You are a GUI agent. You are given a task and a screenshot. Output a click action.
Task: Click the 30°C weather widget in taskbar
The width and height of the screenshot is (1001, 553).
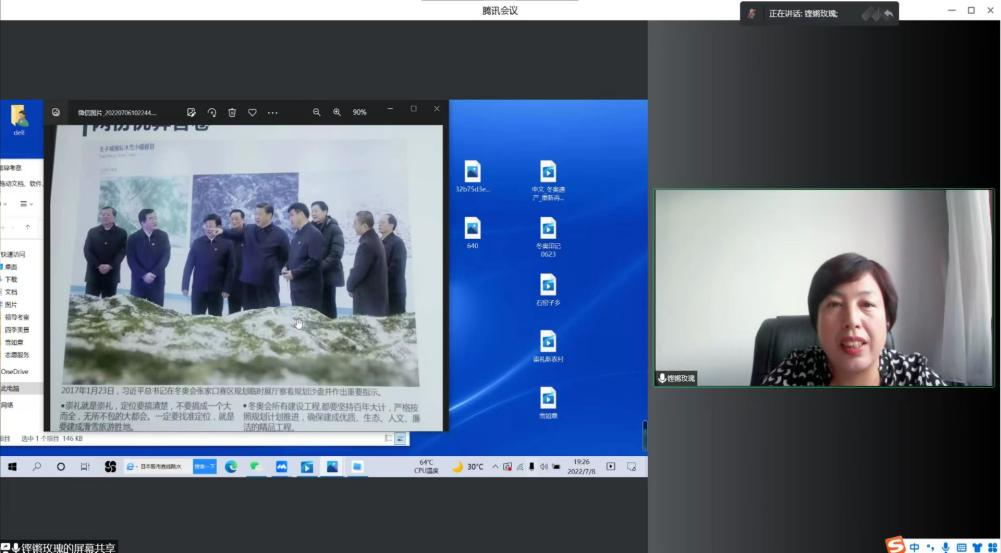467,467
